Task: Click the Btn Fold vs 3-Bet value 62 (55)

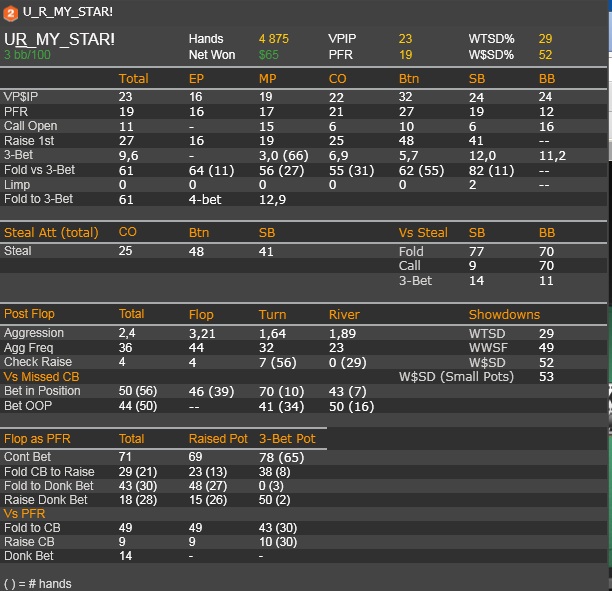Action: pyautogui.click(x=422, y=170)
